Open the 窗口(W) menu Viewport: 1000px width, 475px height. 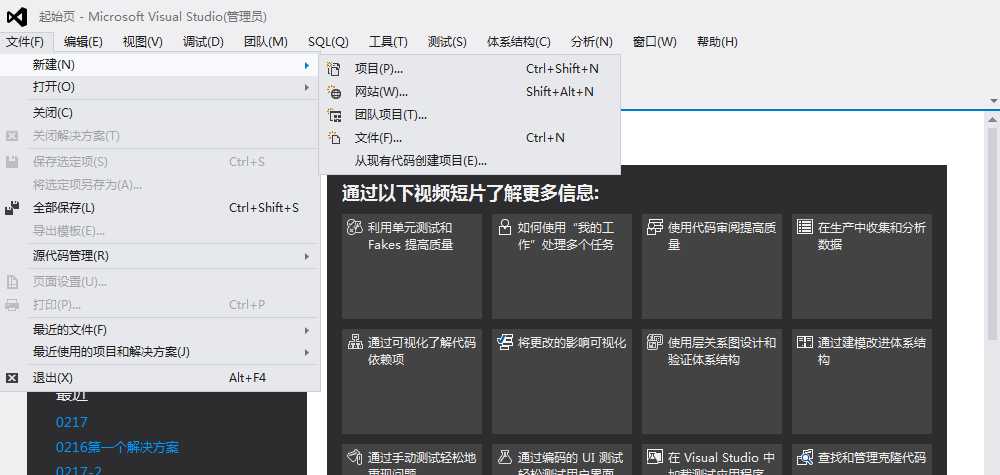654,42
